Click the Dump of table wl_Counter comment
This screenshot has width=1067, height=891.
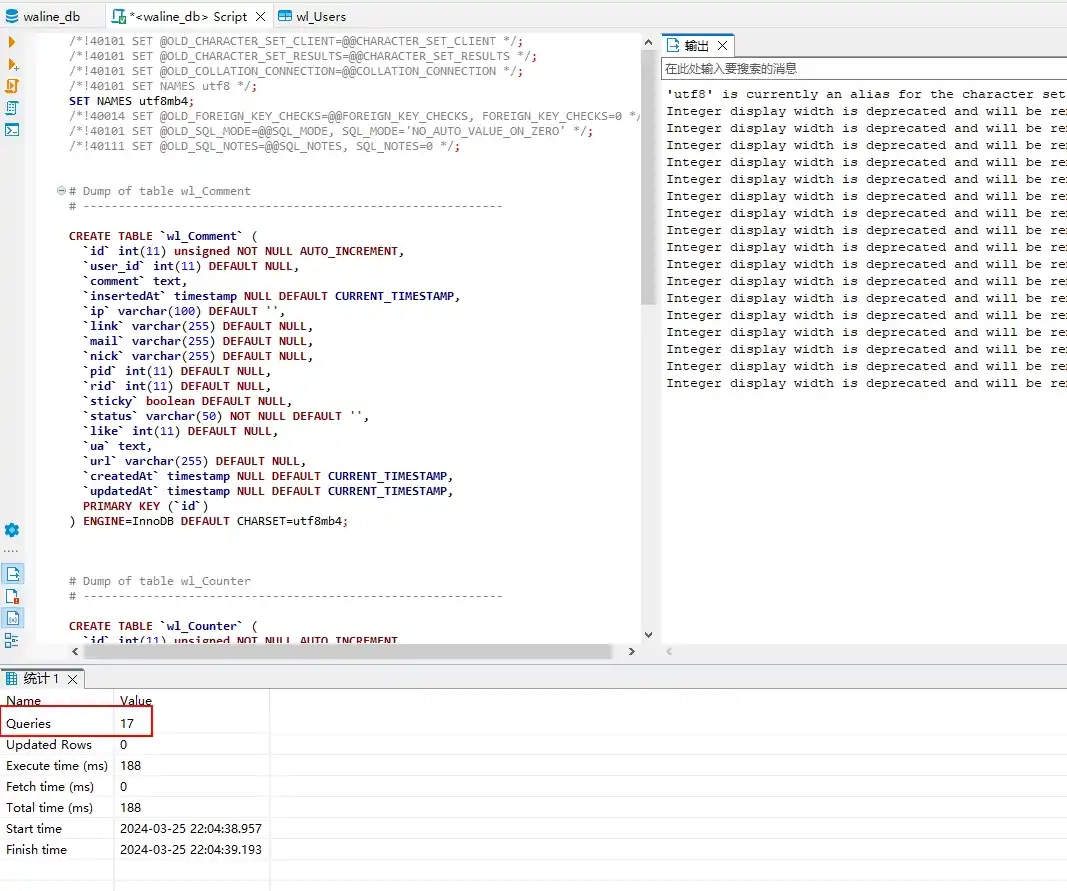point(160,581)
